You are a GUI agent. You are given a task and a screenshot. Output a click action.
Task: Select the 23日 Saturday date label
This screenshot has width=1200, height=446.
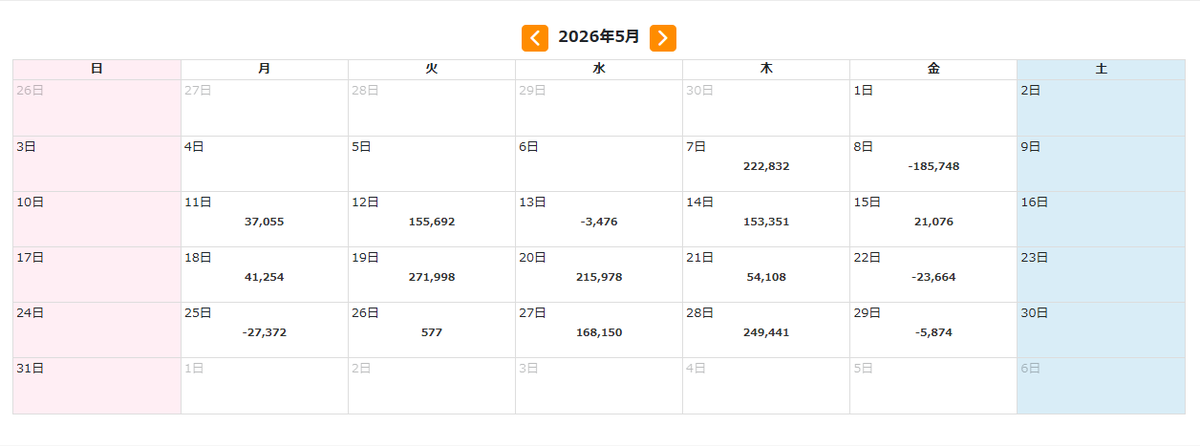tap(1035, 257)
